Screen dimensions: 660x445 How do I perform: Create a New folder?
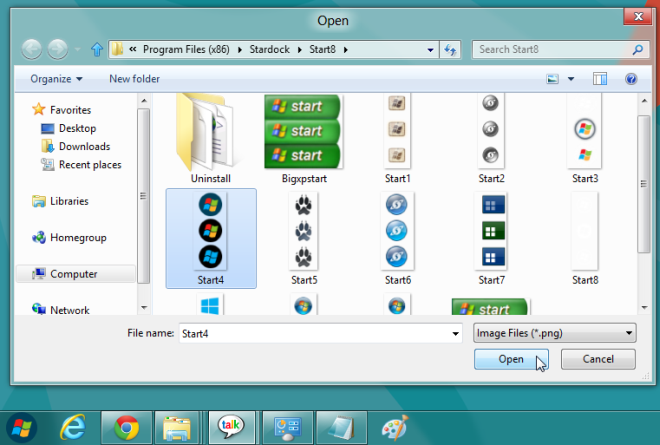134,79
